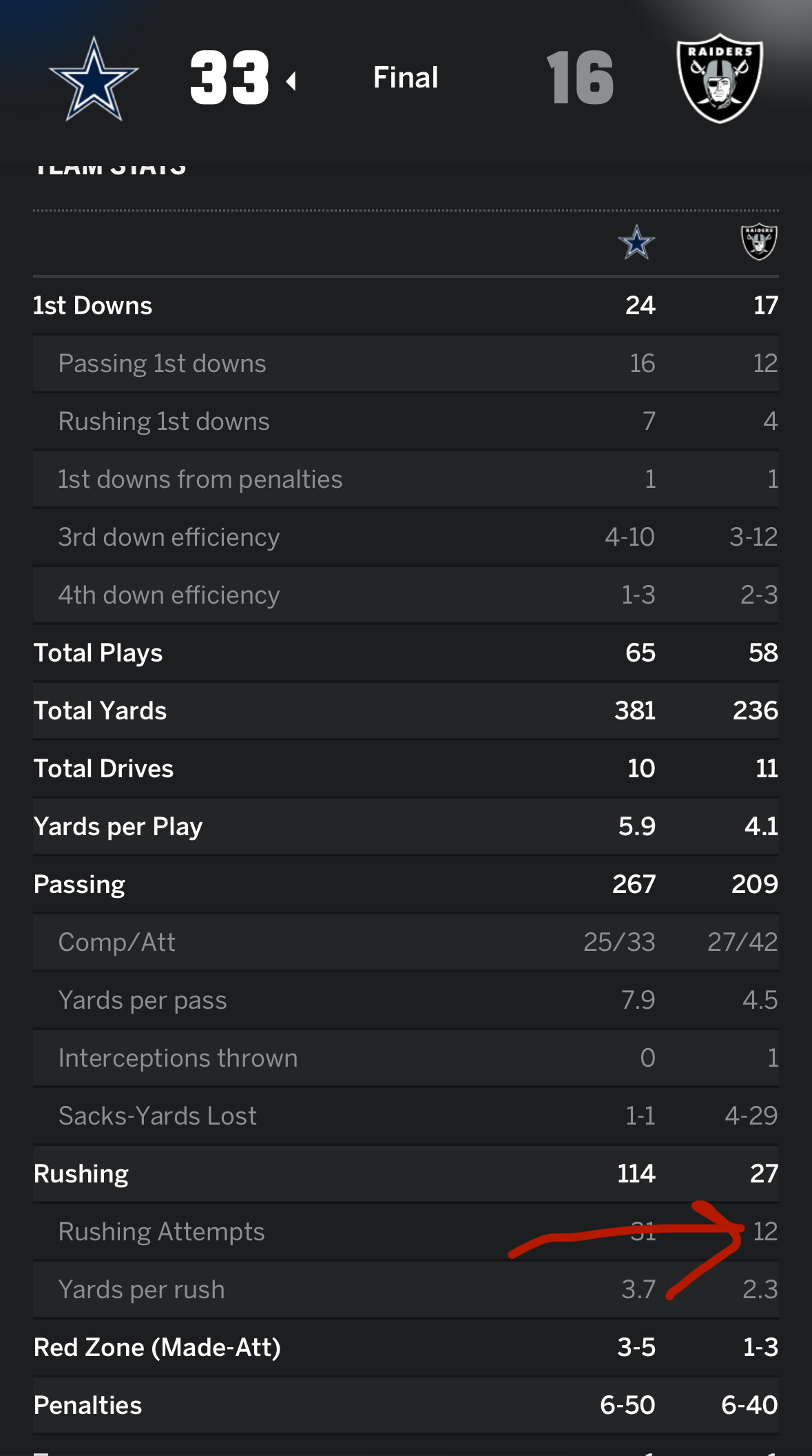The image size is (812, 1456).
Task: Click the small Raiders column header icon
Action: pyautogui.click(x=758, y=242)
